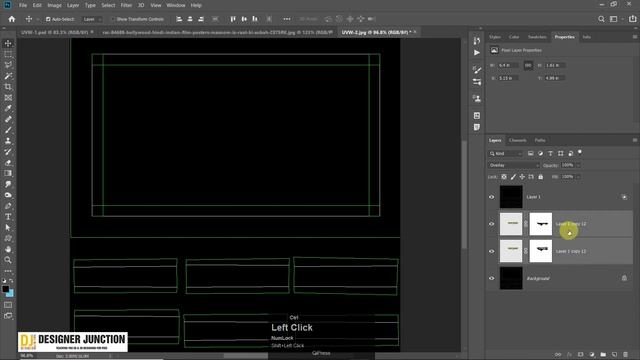The image size is (640, 360).
Task: Switch to the Paths tab
Action: tap(540, 140)
